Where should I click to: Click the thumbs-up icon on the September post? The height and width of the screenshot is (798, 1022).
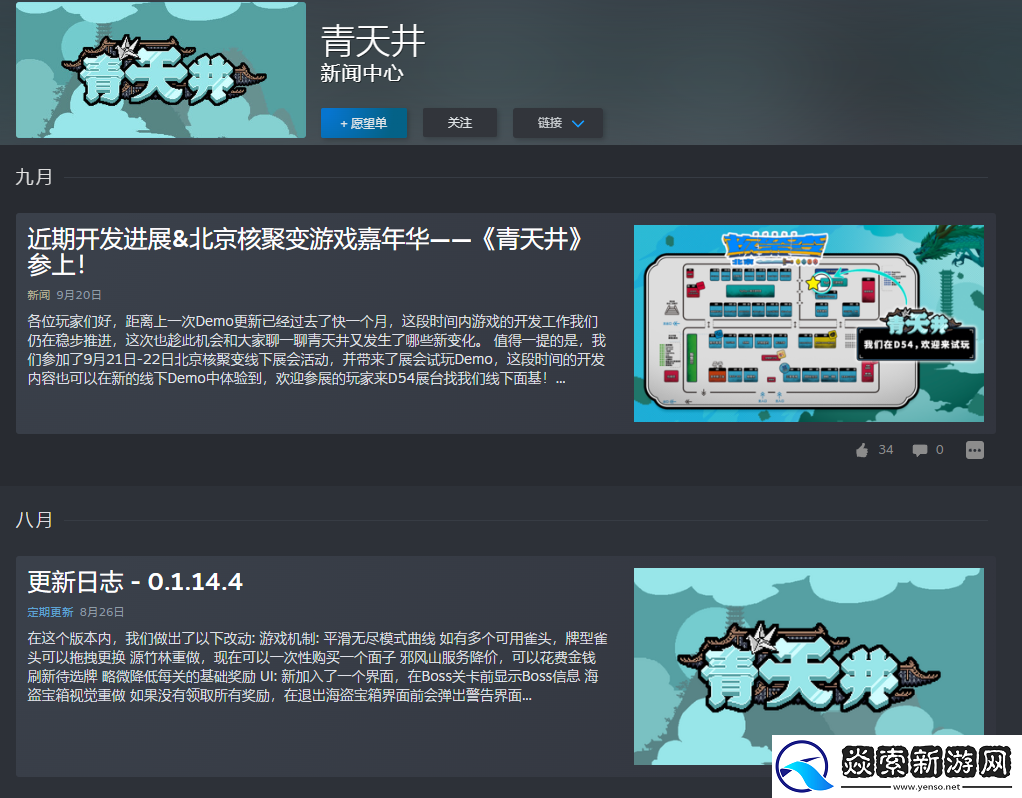tap(862, 450)
